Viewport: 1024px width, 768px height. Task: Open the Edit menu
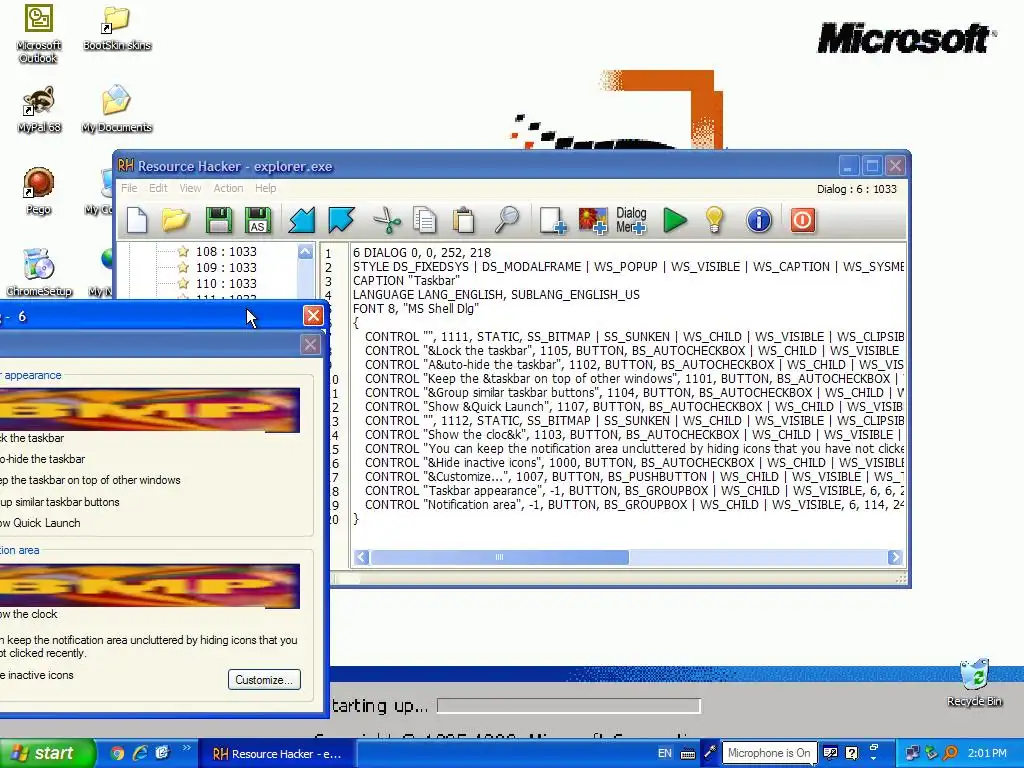[158, 188]
